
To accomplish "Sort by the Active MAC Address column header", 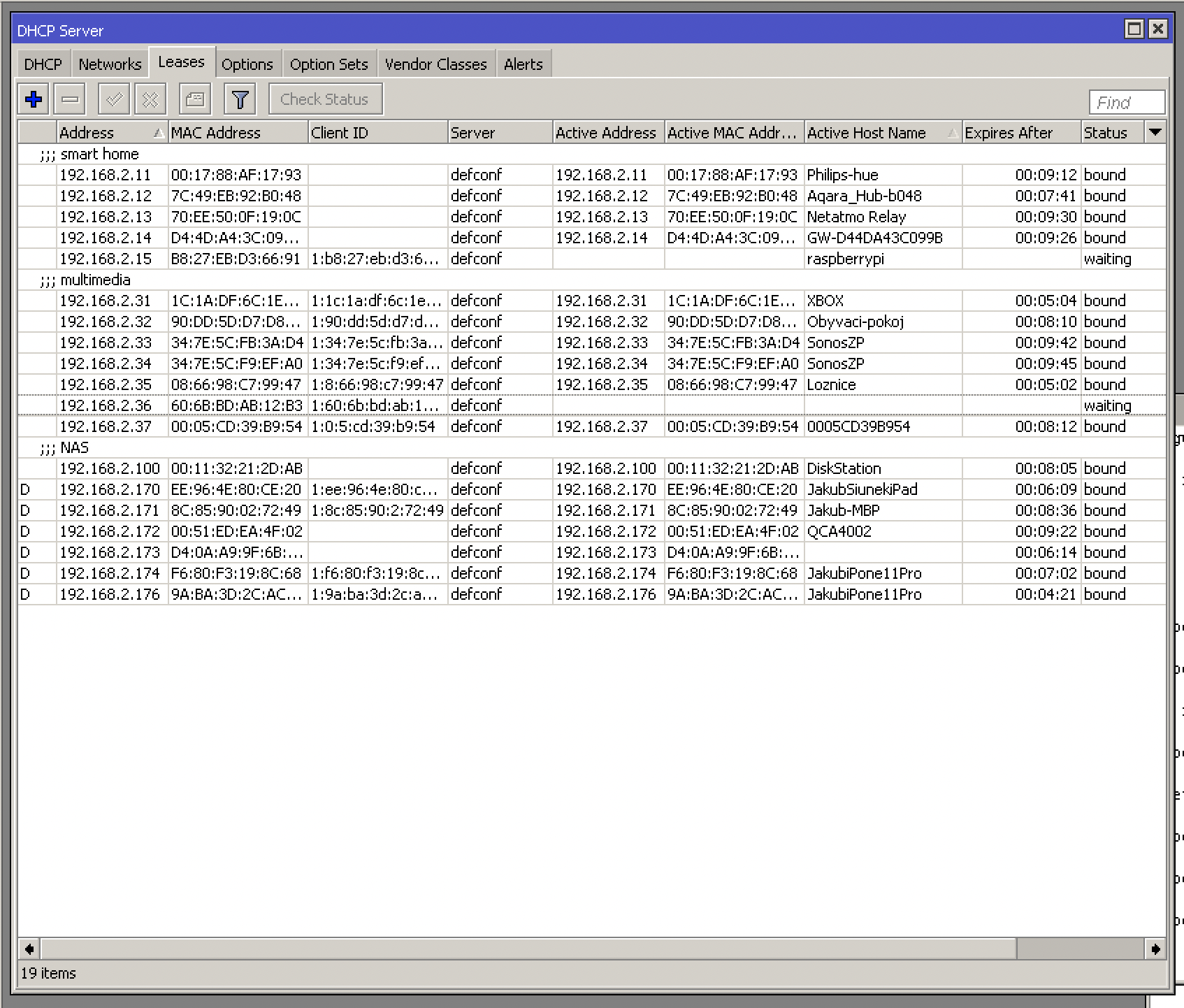I will pos(734,133).
